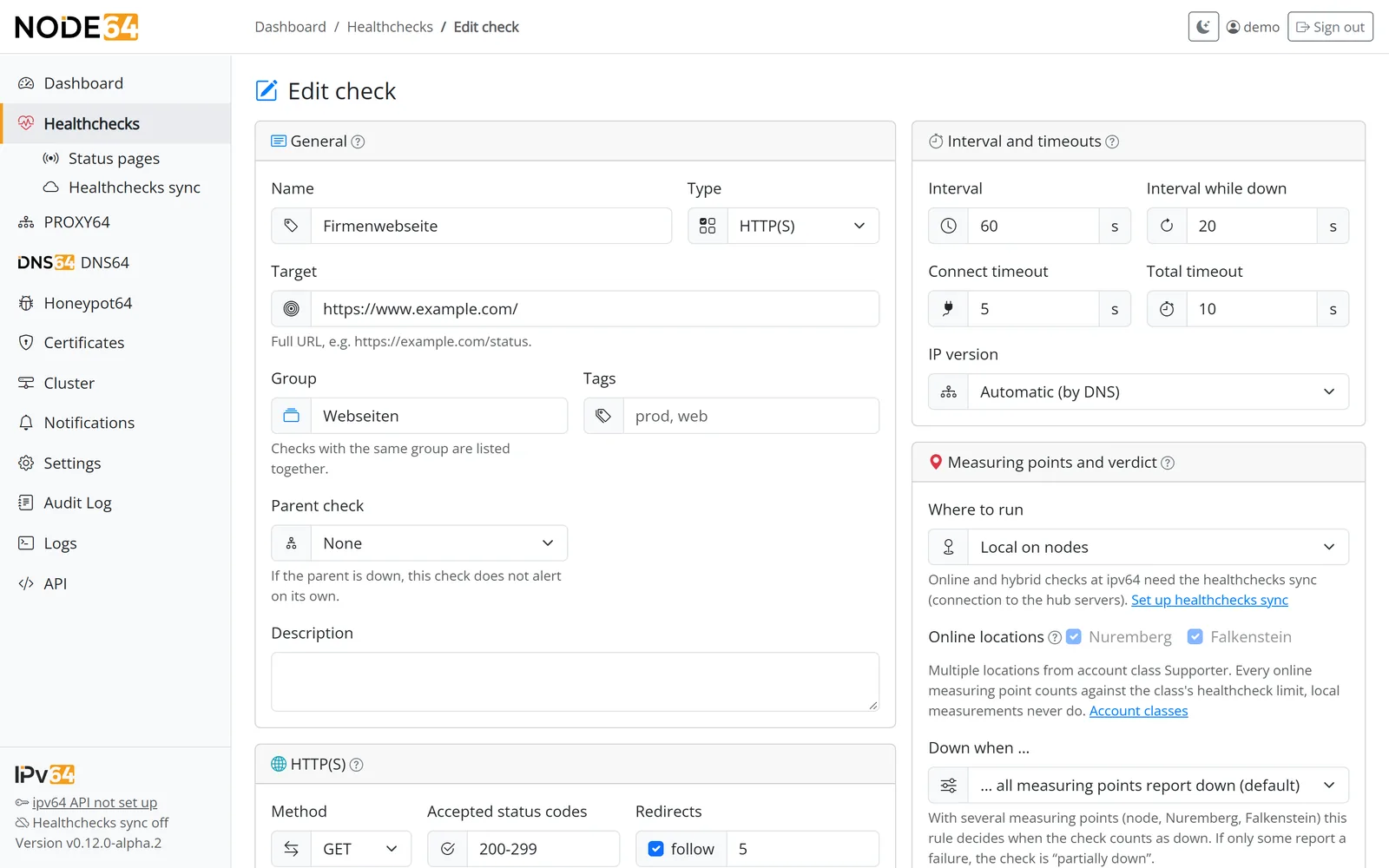Open the IP version dropdown
Screen dimensions: 1389x868
tap(1158, 391)
